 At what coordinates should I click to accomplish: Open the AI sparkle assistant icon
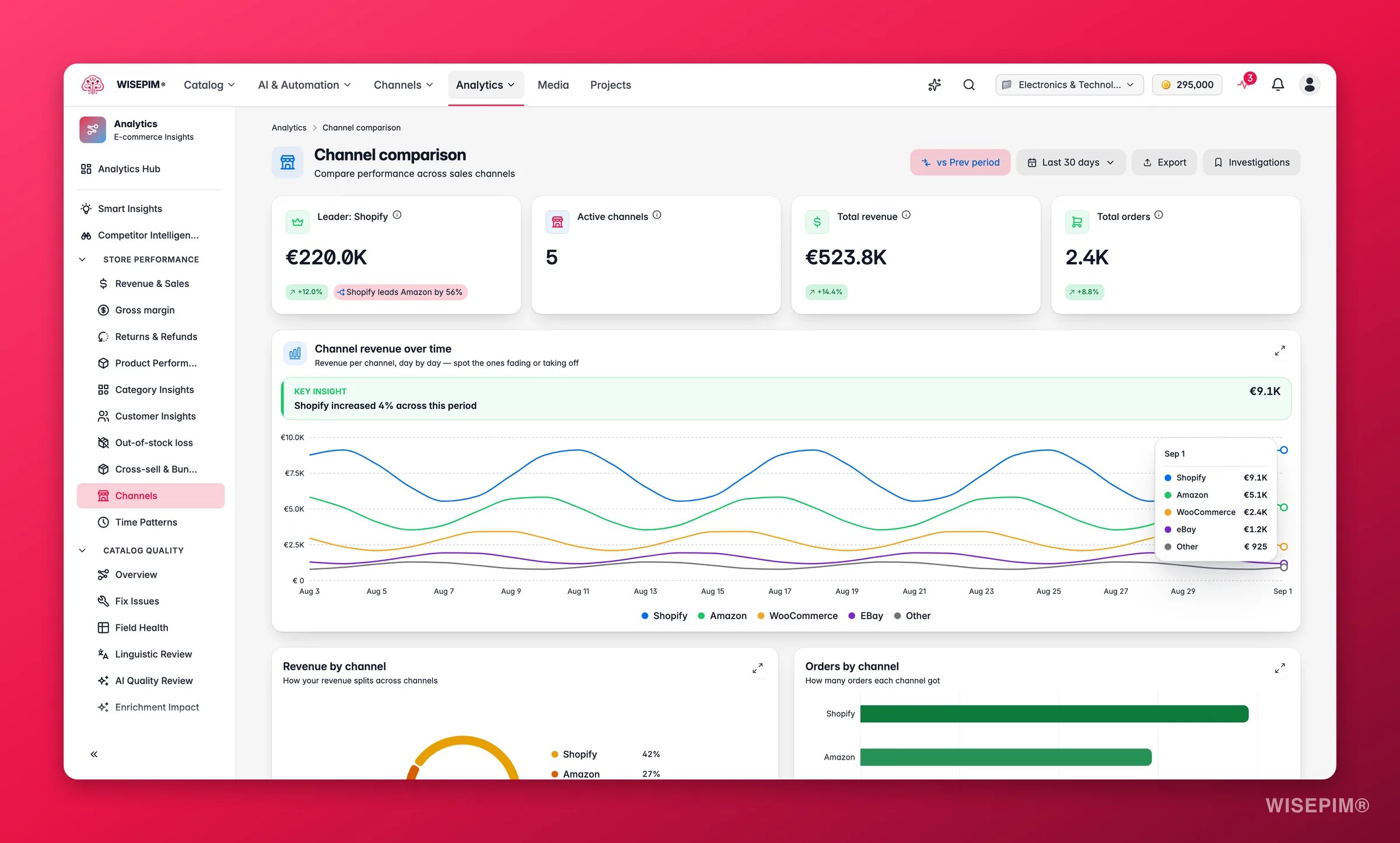click(x=935, y=85)
